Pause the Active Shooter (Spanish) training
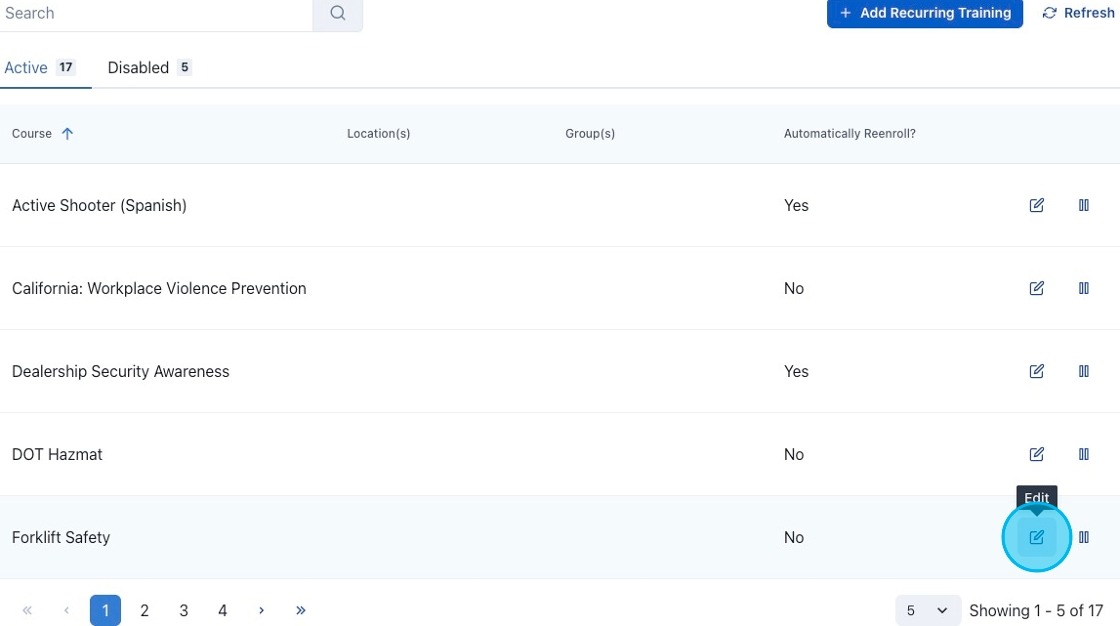The width and height of the screenshot is (1120, 626). coord(1083,205)
